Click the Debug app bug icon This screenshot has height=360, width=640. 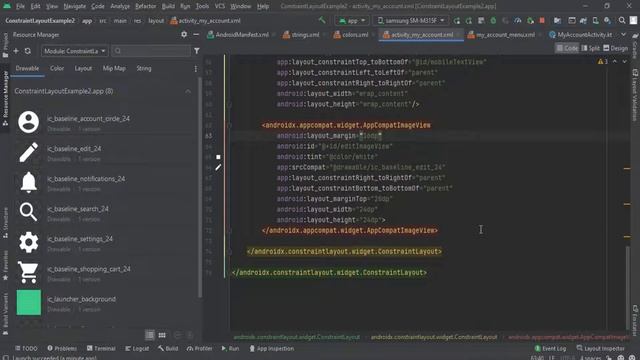493,20
